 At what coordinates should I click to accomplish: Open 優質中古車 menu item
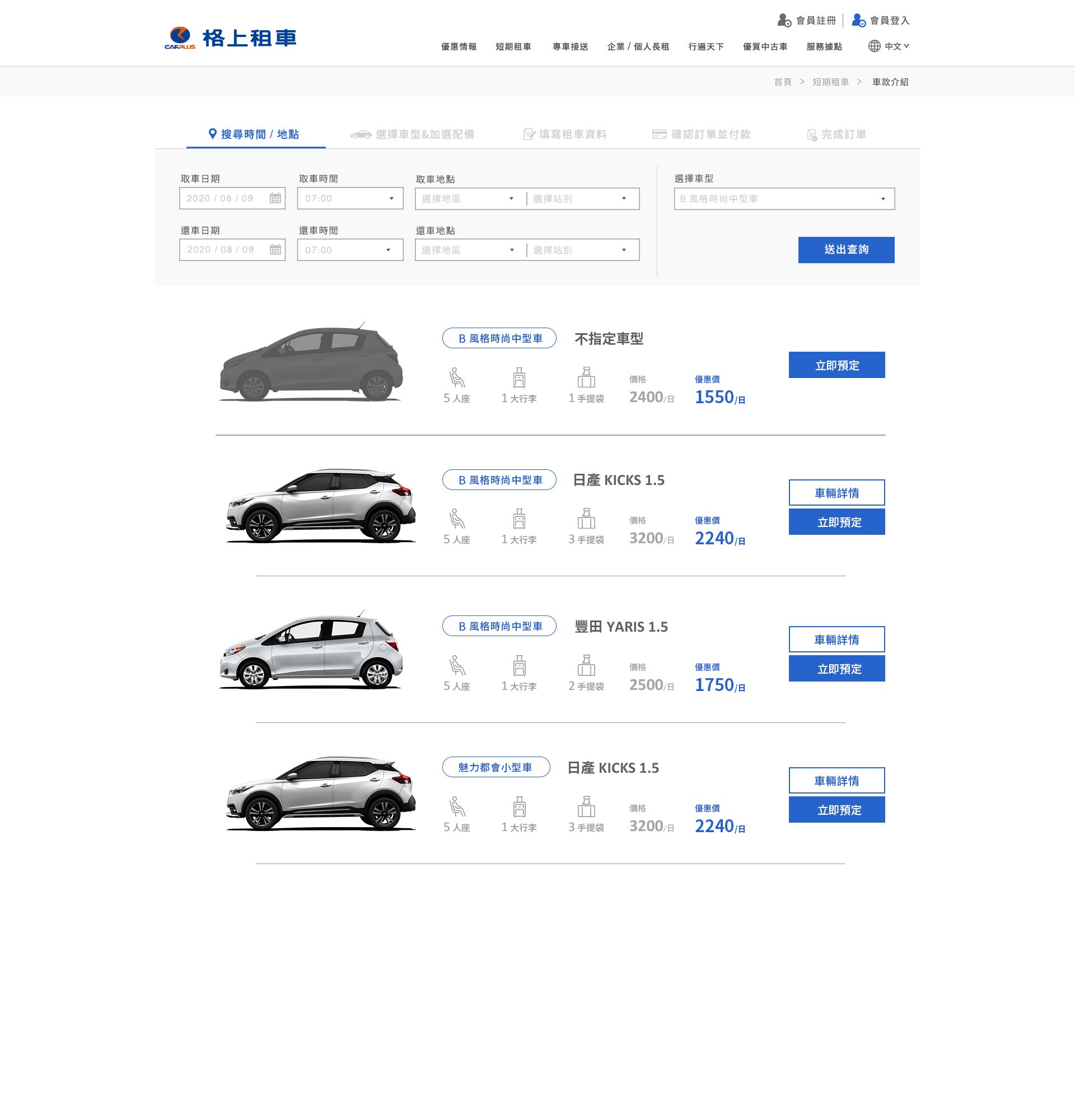(765, 47)
